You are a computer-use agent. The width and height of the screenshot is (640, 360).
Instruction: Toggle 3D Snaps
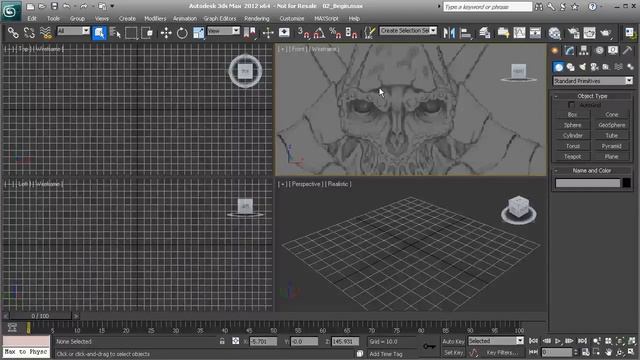point(304,33)
